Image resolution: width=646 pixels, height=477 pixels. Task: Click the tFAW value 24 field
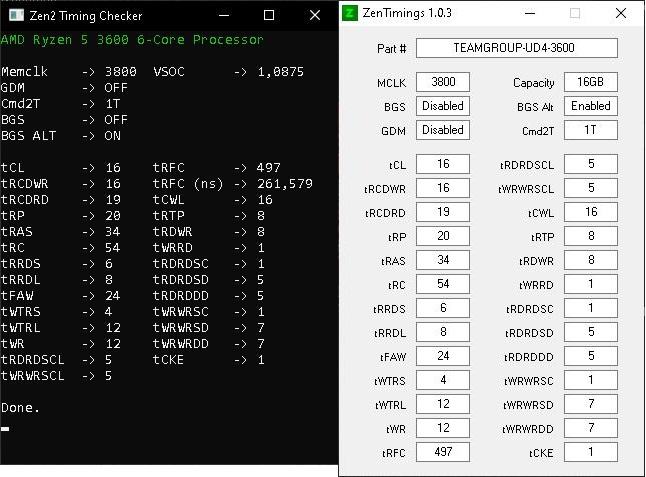point(443,356)
